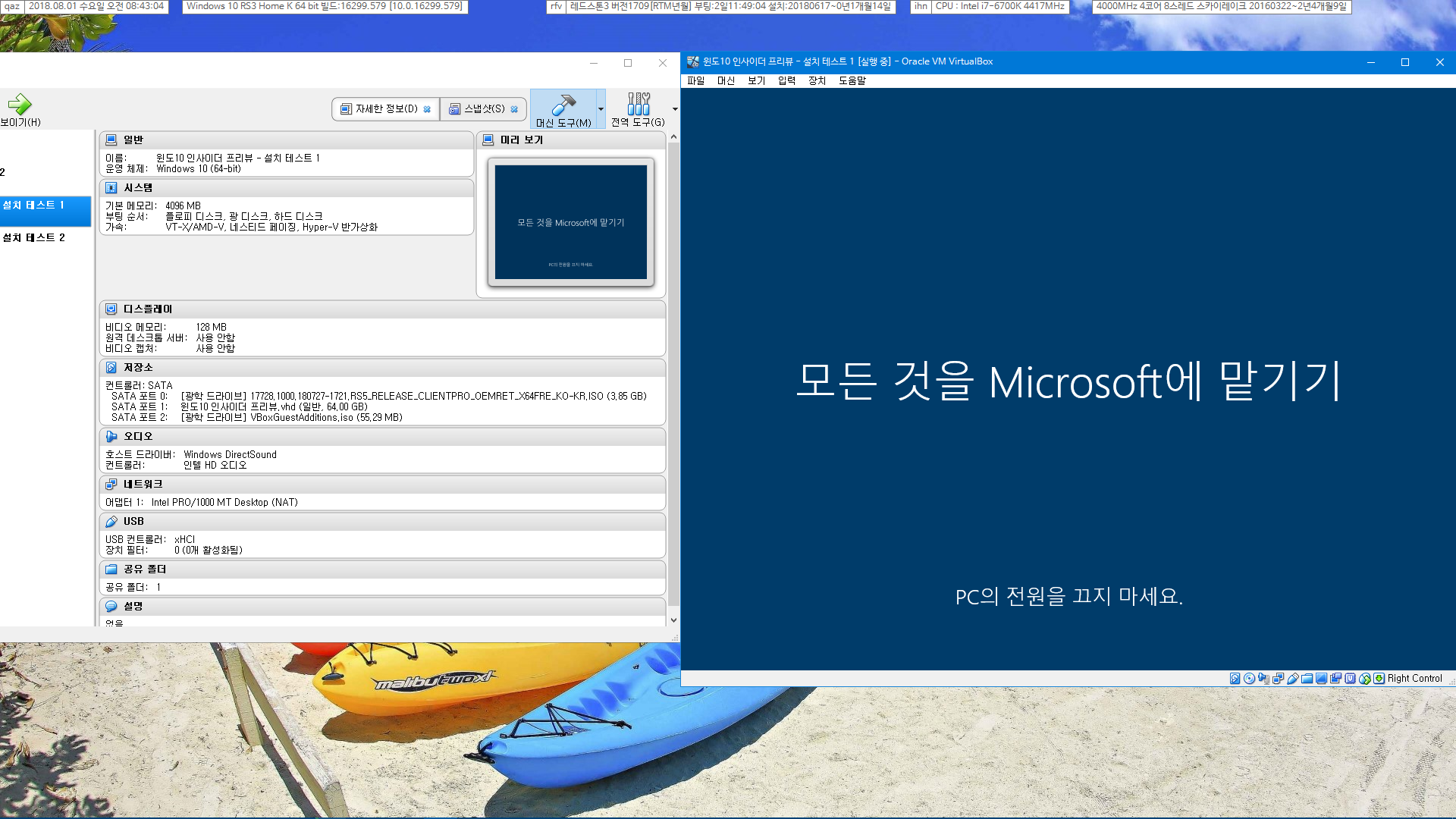Click the Shared Folders (공유 폴더) icon
This screenshot has width=1456, height=819.
coord(111,569)
